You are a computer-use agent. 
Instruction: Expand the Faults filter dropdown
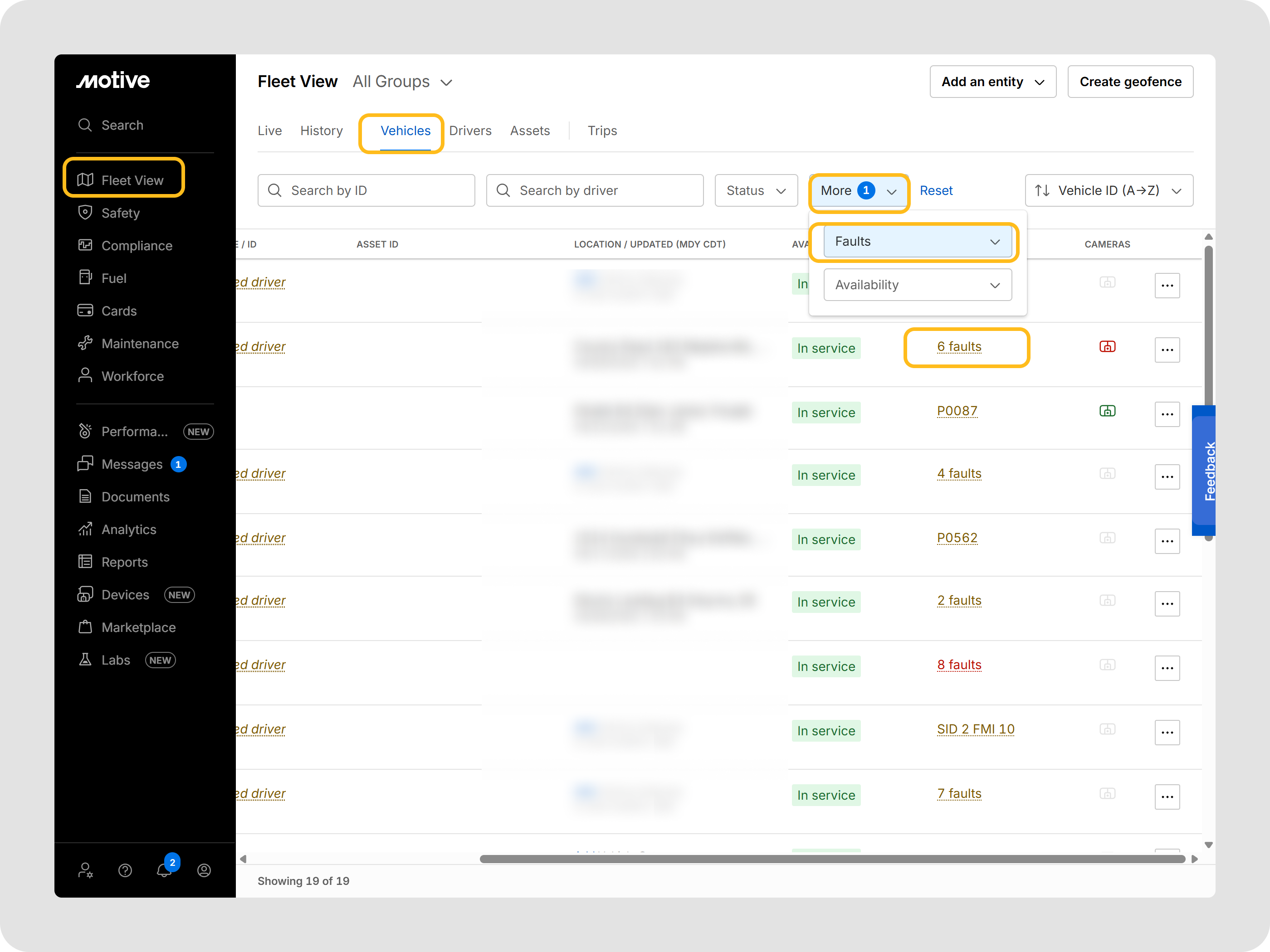(918, 242)
